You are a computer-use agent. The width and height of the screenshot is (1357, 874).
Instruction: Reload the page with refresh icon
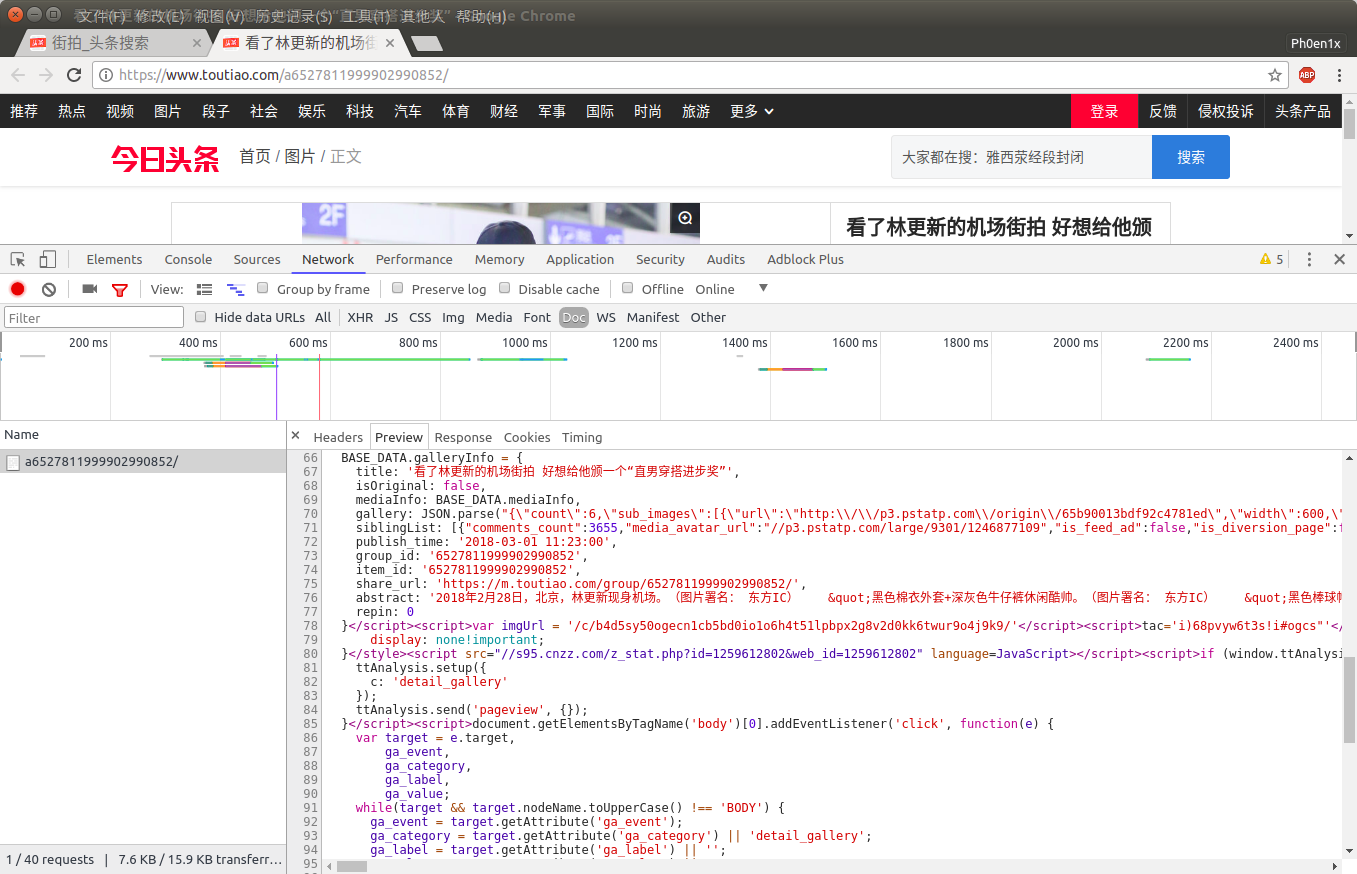click(x=74, y=75)
